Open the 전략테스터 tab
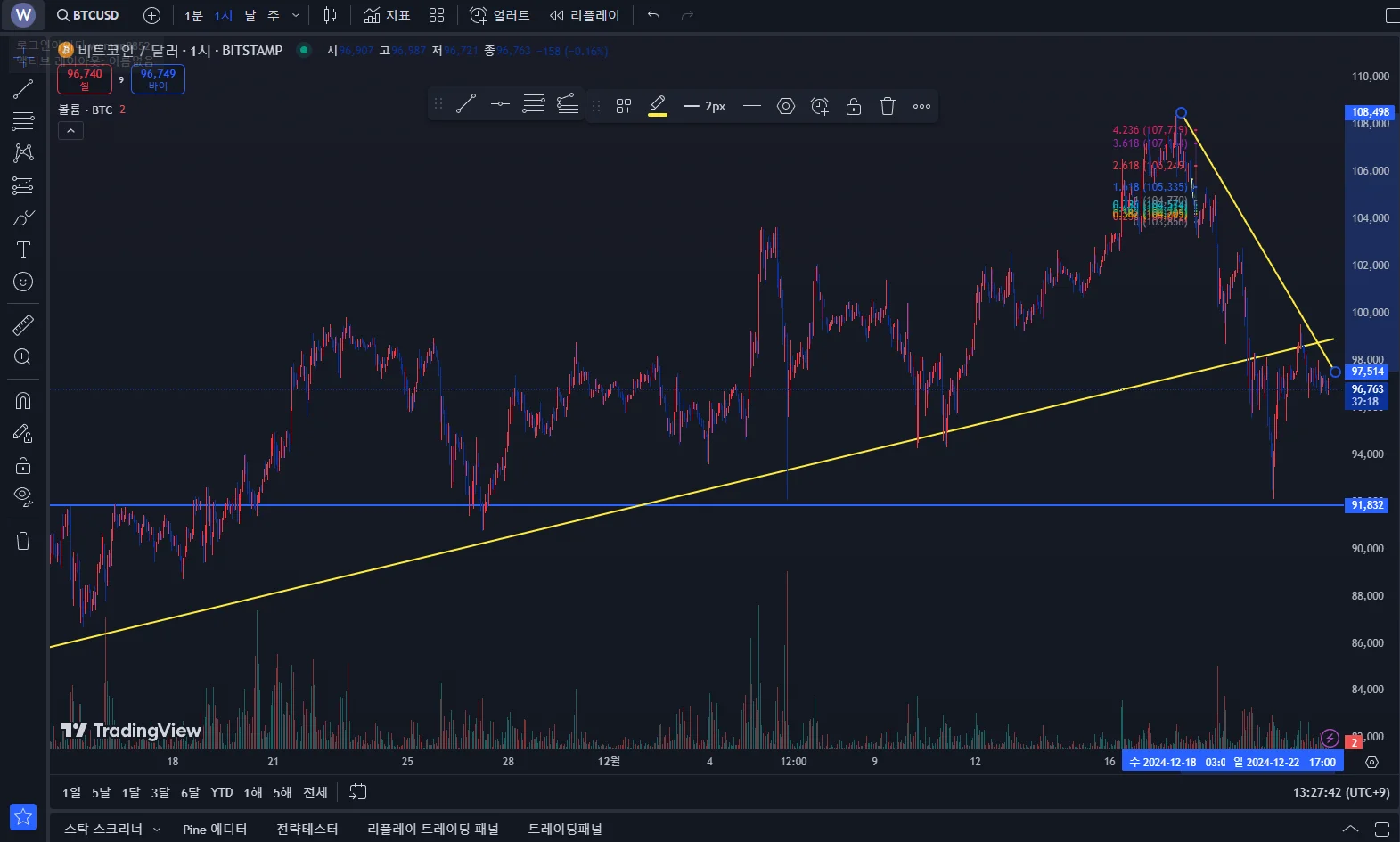 pos(307,829)
